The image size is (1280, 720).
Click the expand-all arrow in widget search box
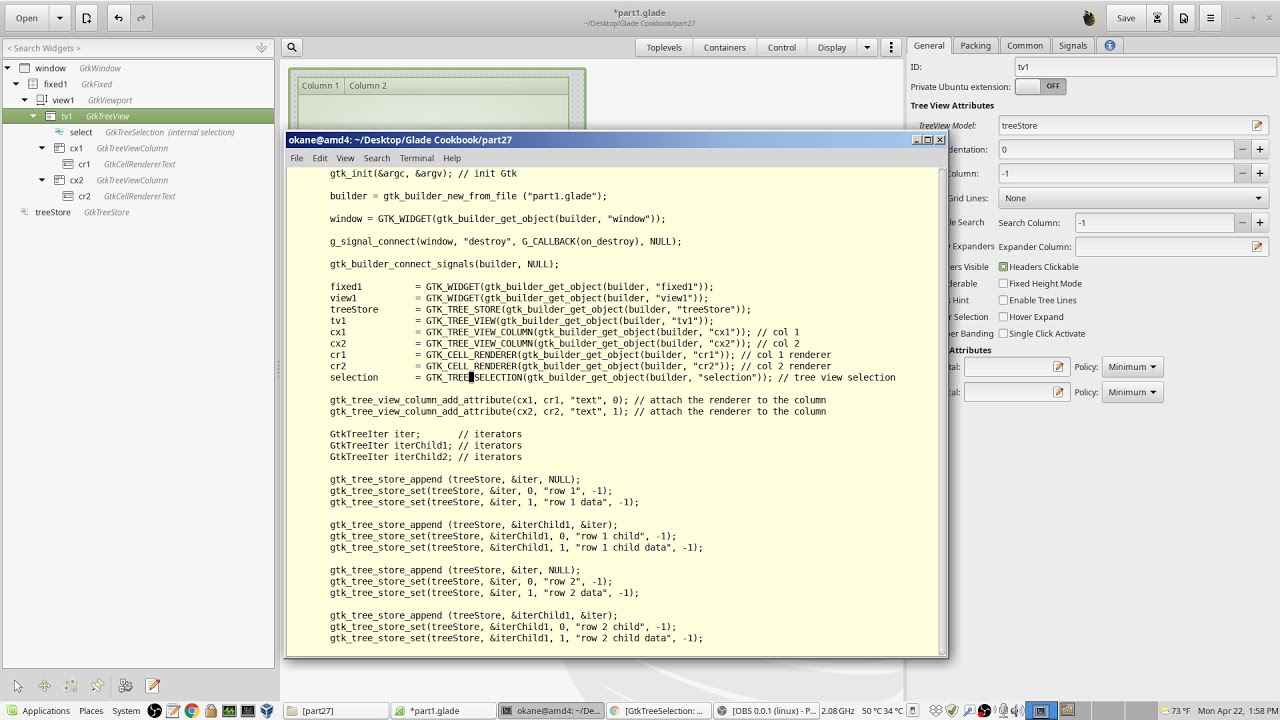tap(262, 48)
